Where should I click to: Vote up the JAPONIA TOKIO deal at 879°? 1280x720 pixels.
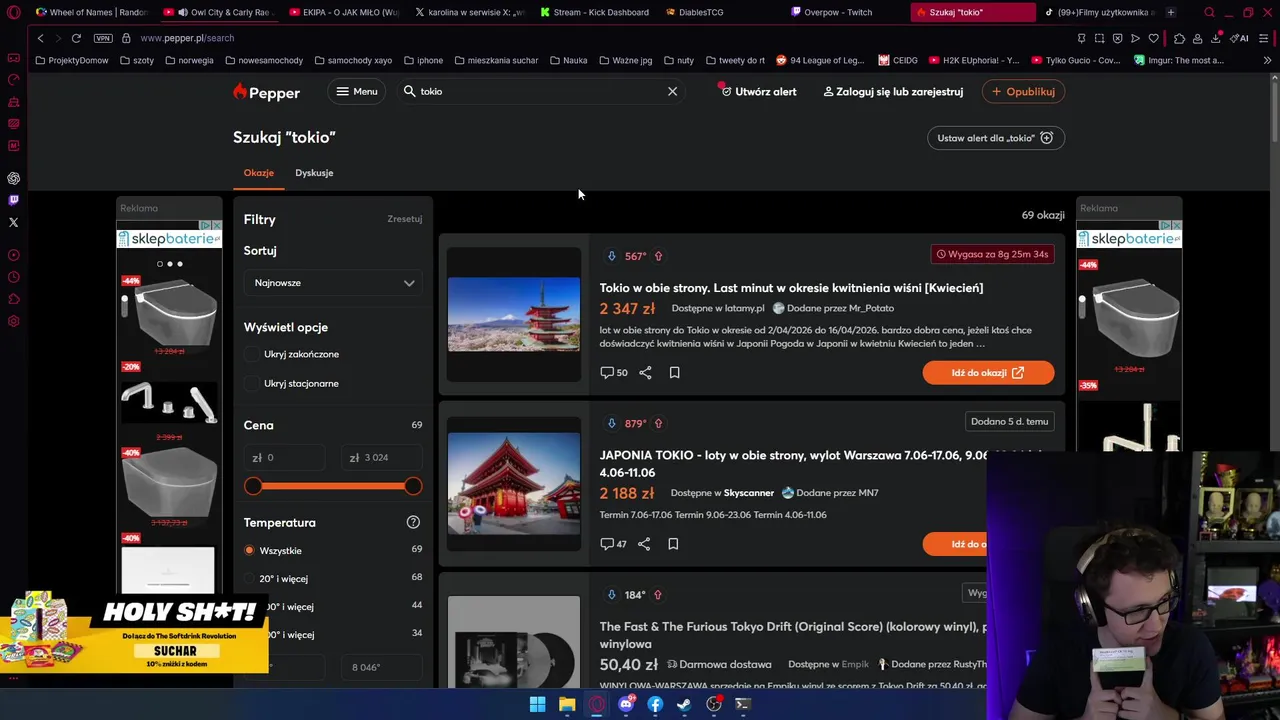658,423
